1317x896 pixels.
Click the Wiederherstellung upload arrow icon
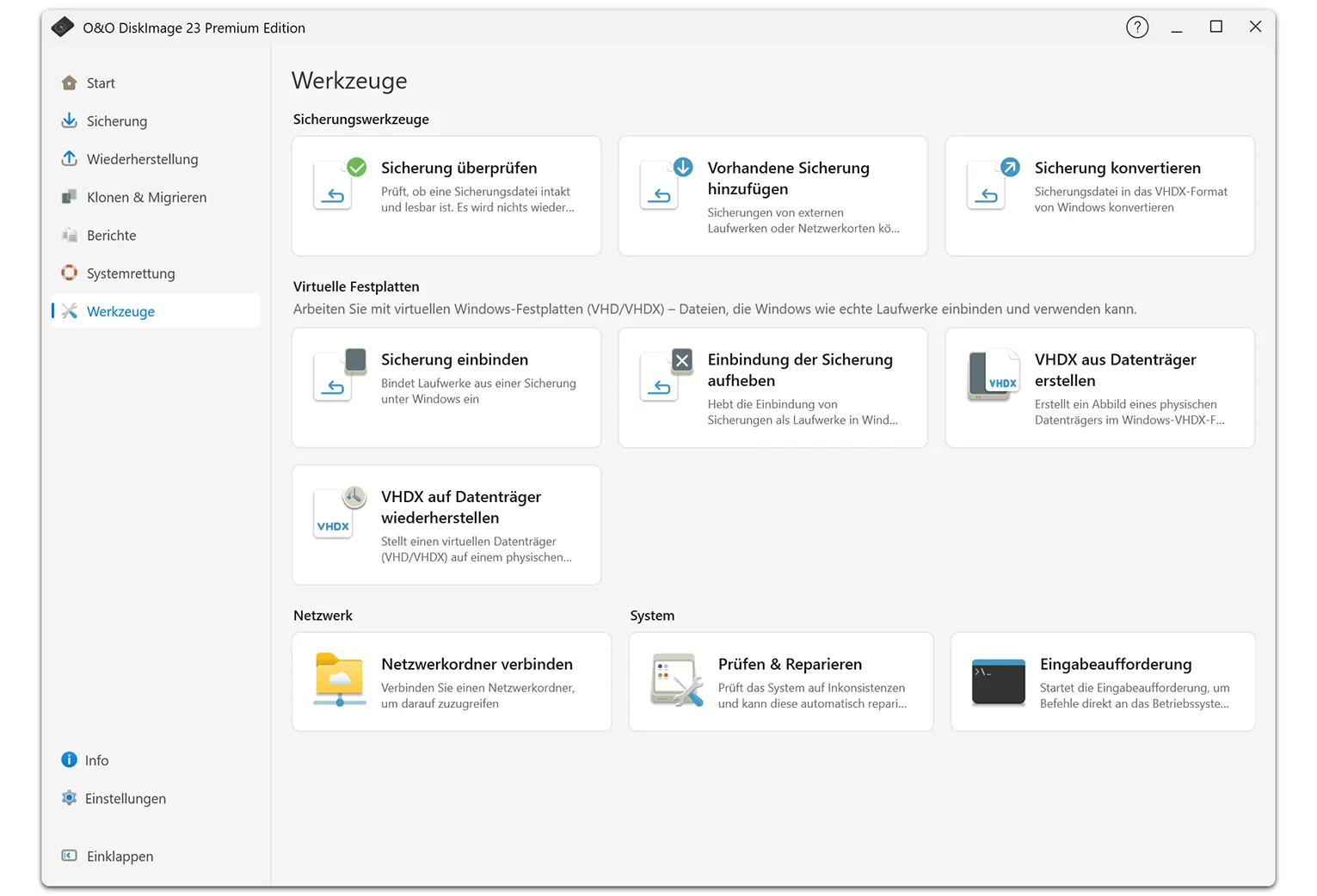(x=70, y=158)
